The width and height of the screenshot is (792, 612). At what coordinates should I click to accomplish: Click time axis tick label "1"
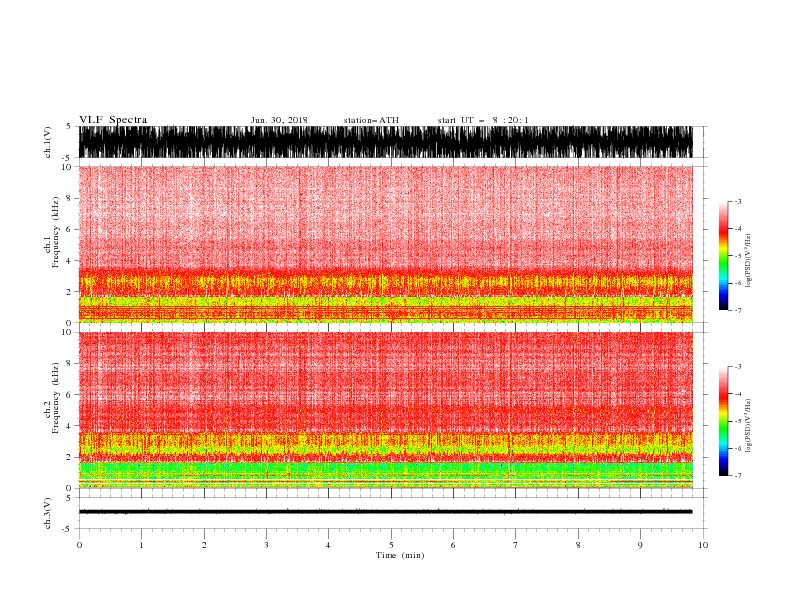click(141, 545)
